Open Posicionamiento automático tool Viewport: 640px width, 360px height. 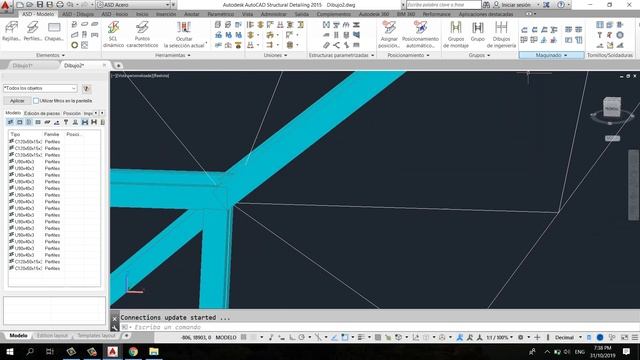coord(420,35)
